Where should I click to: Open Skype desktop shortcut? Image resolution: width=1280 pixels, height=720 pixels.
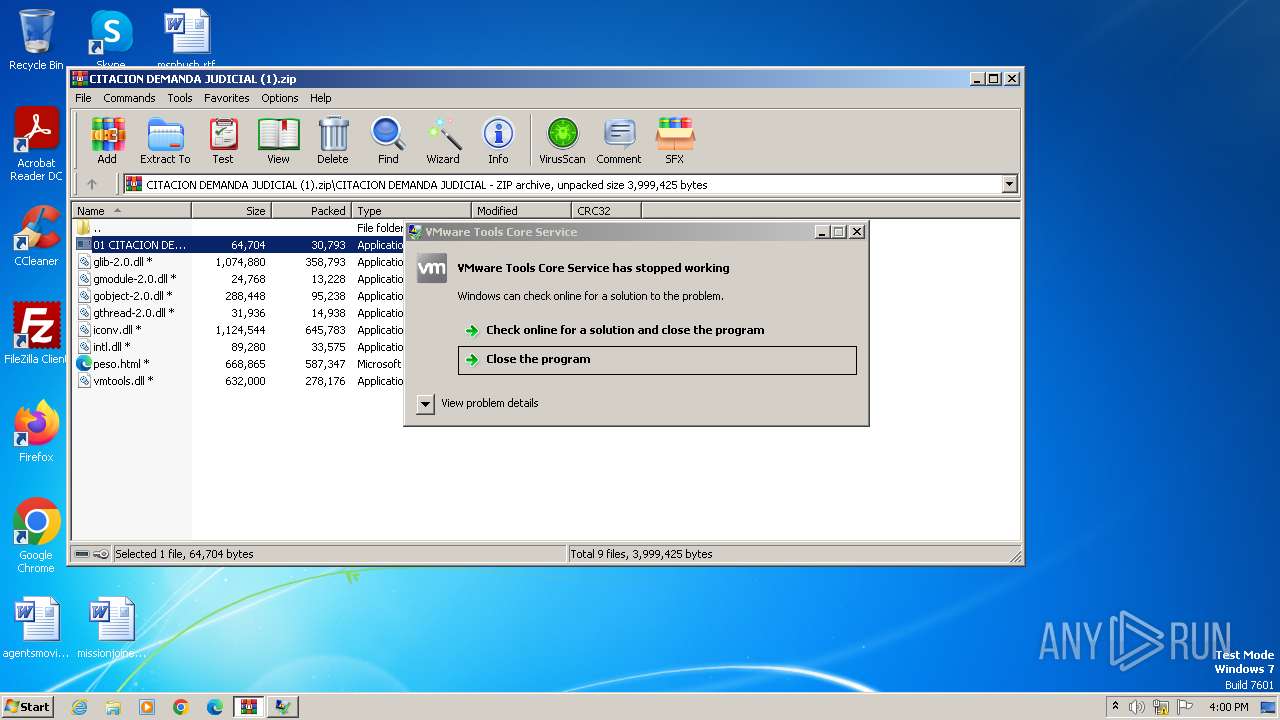111,40
